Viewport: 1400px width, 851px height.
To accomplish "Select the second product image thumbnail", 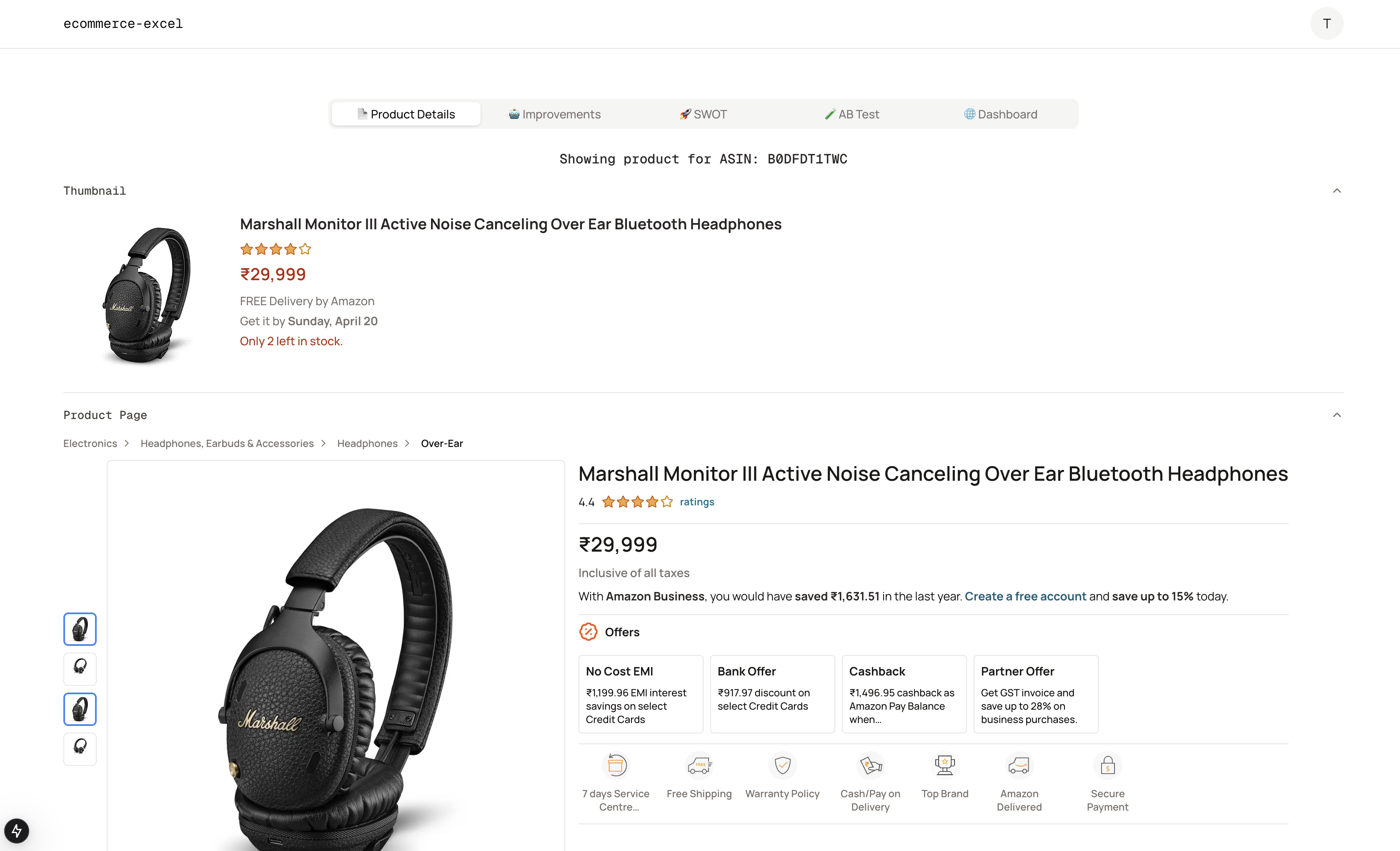I will click(x=80, y=668).
